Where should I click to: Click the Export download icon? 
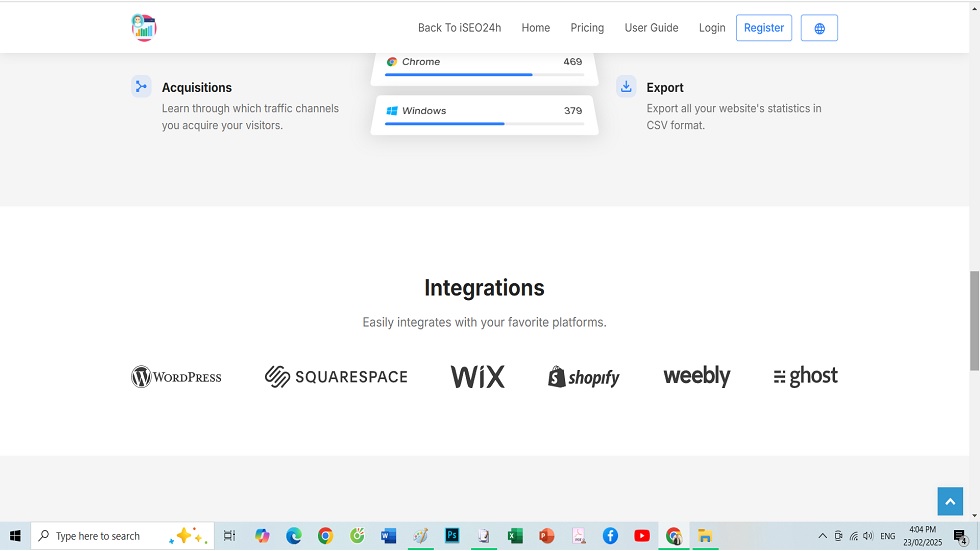point(626,87)
